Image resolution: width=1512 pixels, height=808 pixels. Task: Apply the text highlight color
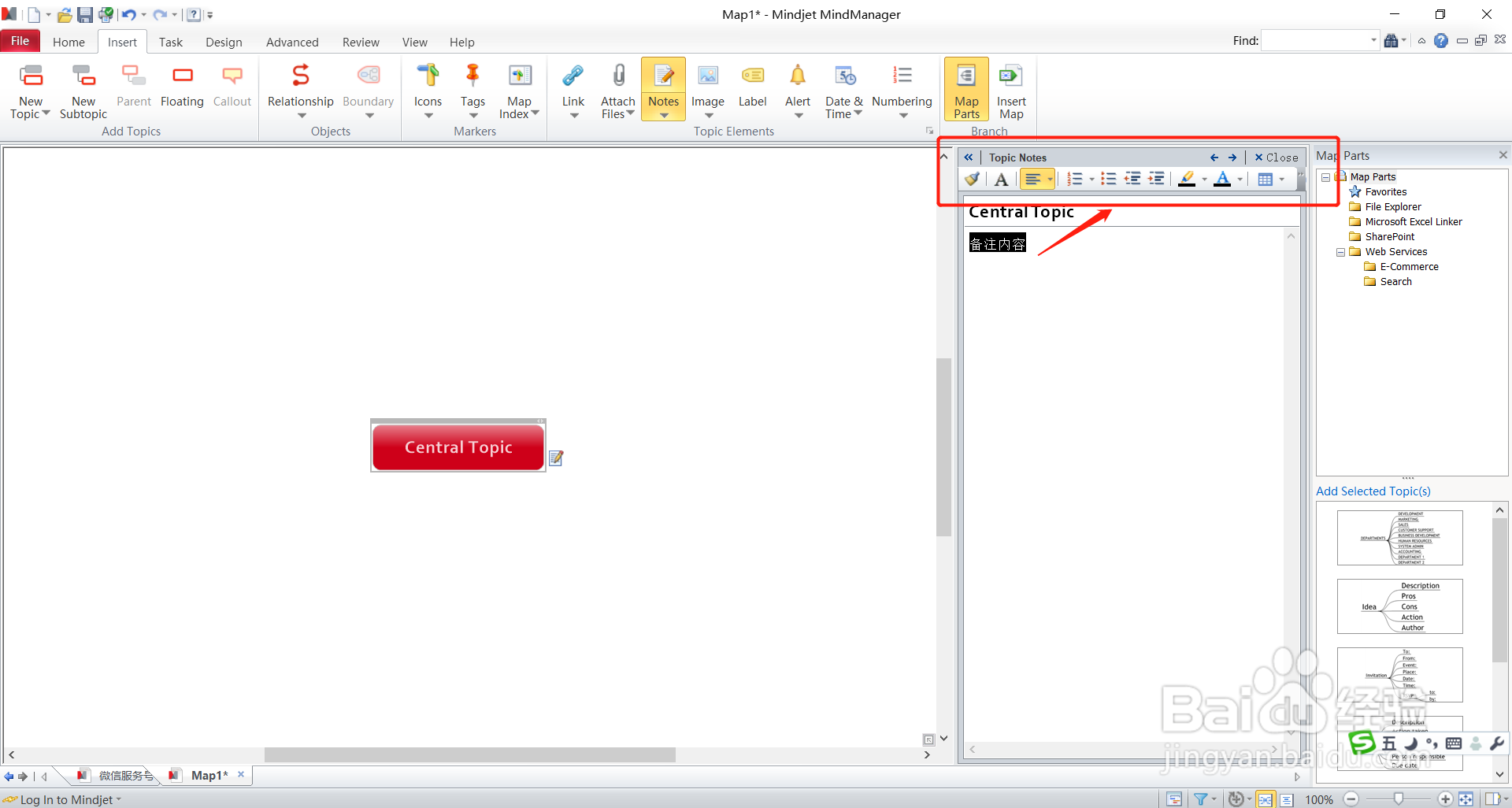(1187, 180)
